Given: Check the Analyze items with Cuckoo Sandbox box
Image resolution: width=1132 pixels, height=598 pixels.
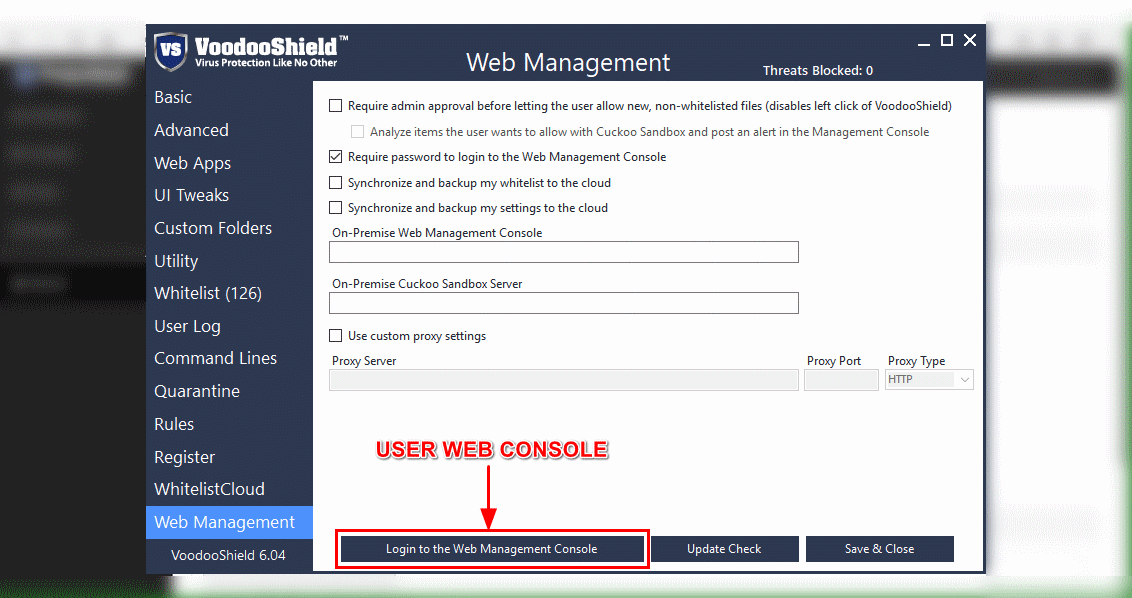Looking at the screenshot, I should (357, 131).
